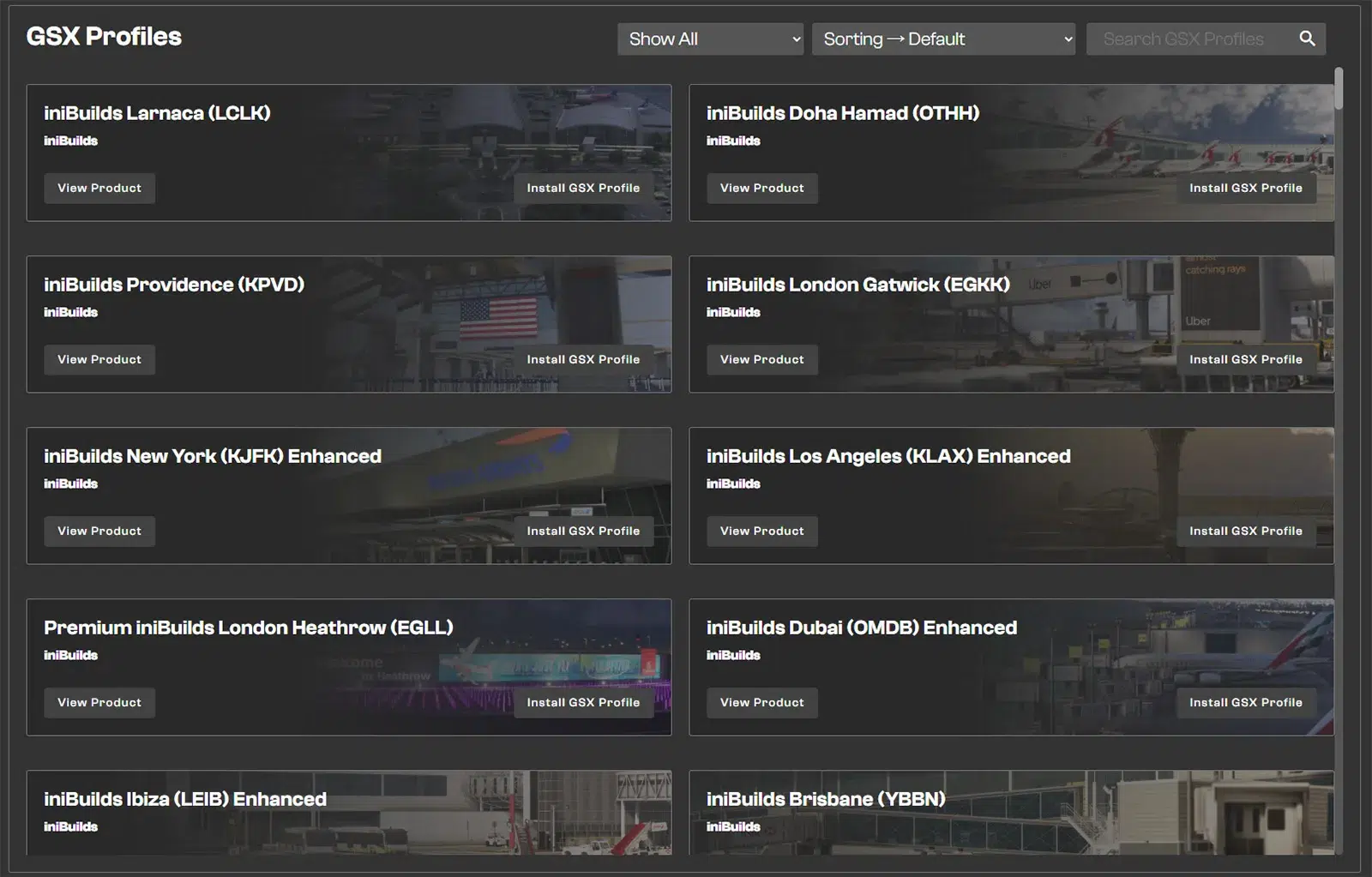
Task: Install GSX Profile for London Heathrow
Action: [583, 702]
